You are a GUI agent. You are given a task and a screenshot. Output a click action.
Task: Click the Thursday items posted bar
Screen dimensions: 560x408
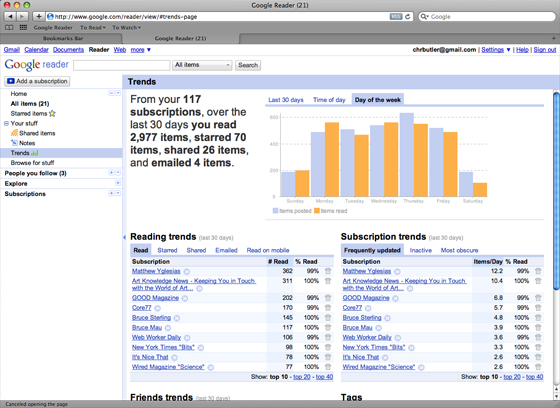point(407,155)
